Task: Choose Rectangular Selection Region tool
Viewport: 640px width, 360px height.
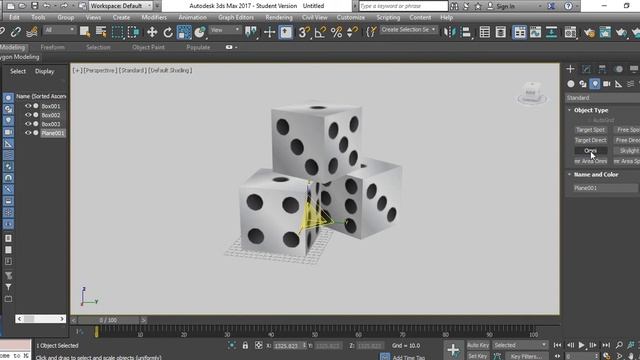Action: pyautogui.click(x=118, y=32)
